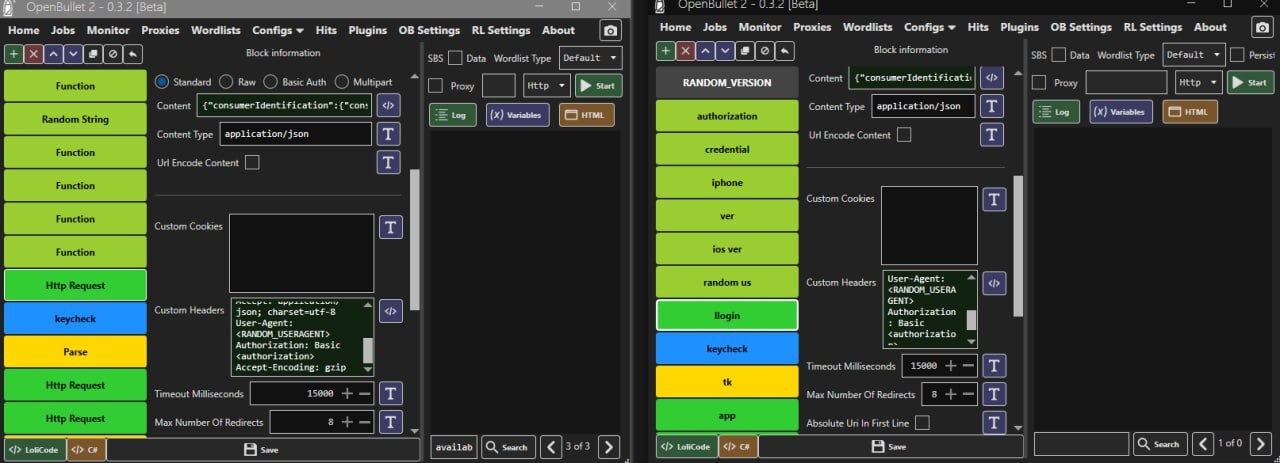Click the move block down arrow in right window
The height and width of the screenshot is (463, 1280).
click(x=725, y=50)
